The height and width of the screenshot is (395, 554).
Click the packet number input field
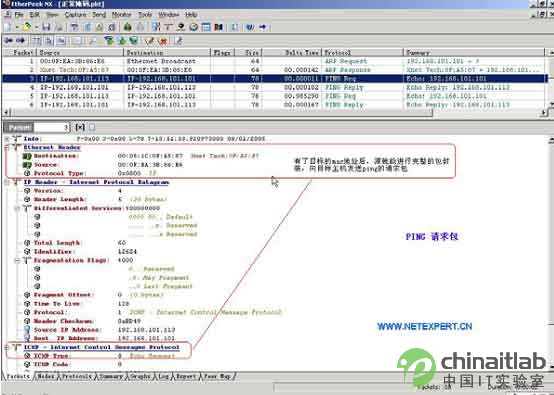pyautogui.click(x=52, y=128)
